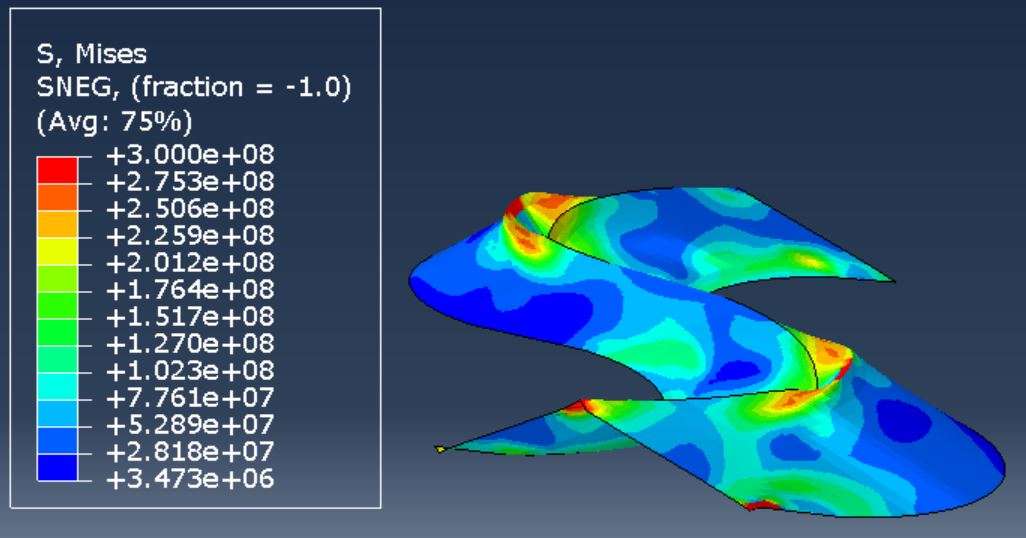This screenshot has width=1026, height=538.
Task: Pick the yellow legend color band
Action: (x=58, y=251)
